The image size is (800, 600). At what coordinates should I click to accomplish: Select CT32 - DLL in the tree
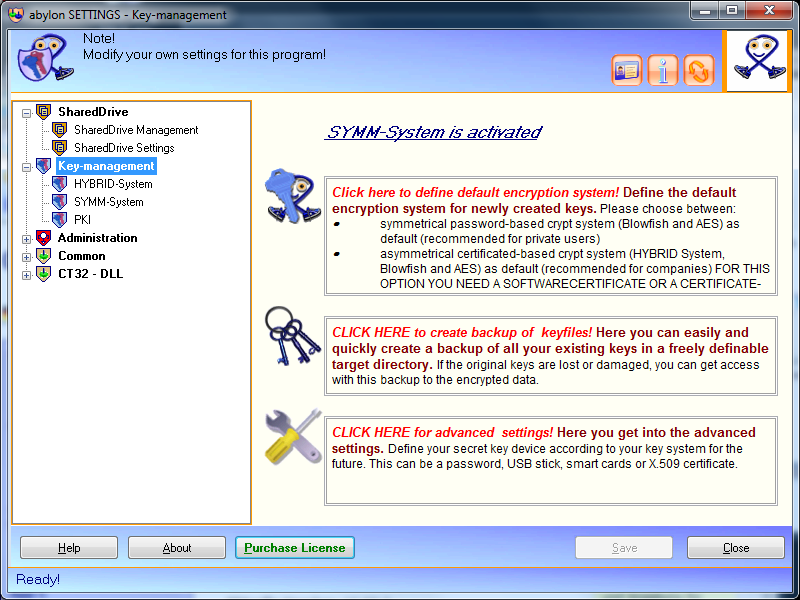click(90, 274)
